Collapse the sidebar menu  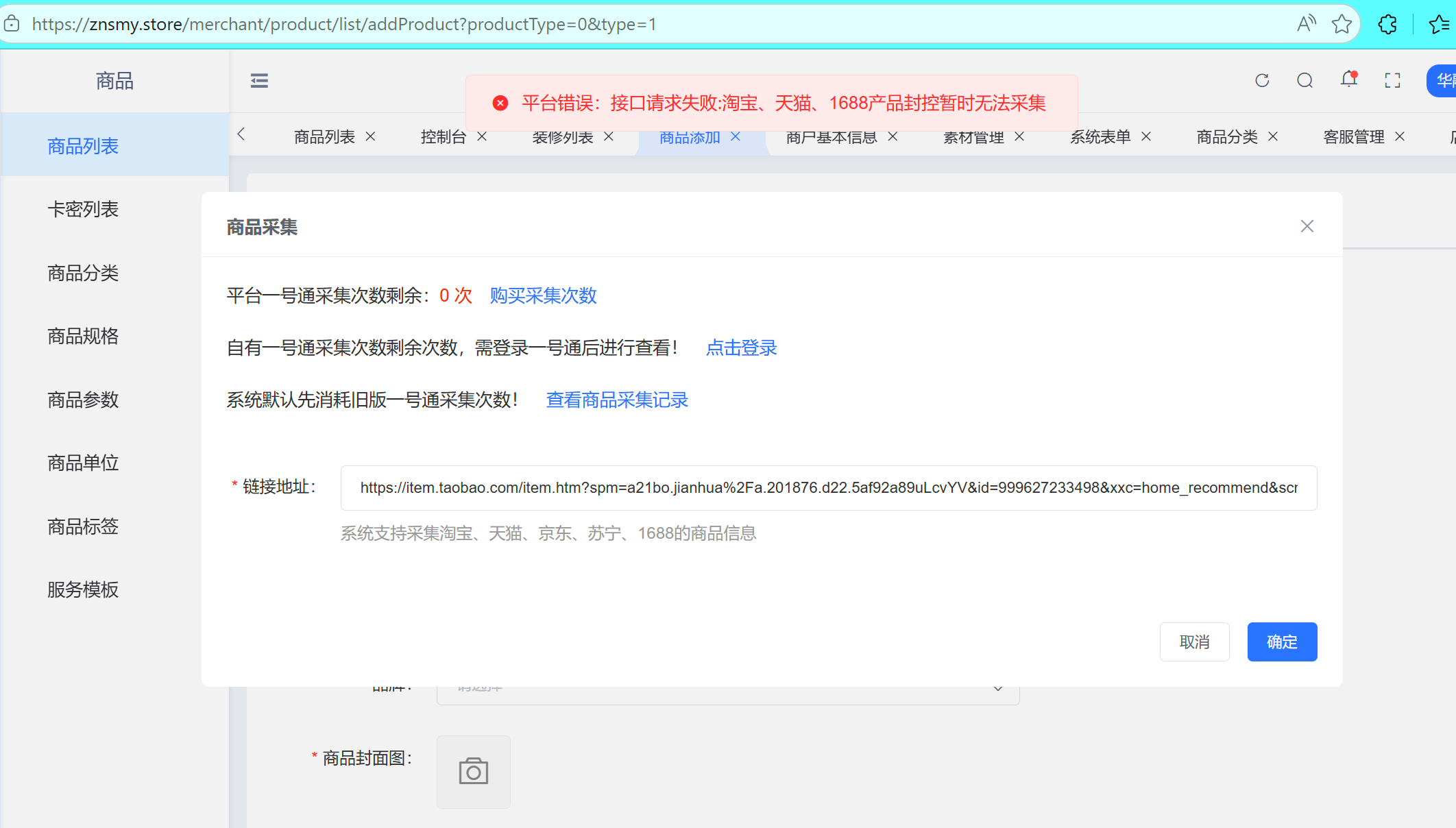click(259, 80)
